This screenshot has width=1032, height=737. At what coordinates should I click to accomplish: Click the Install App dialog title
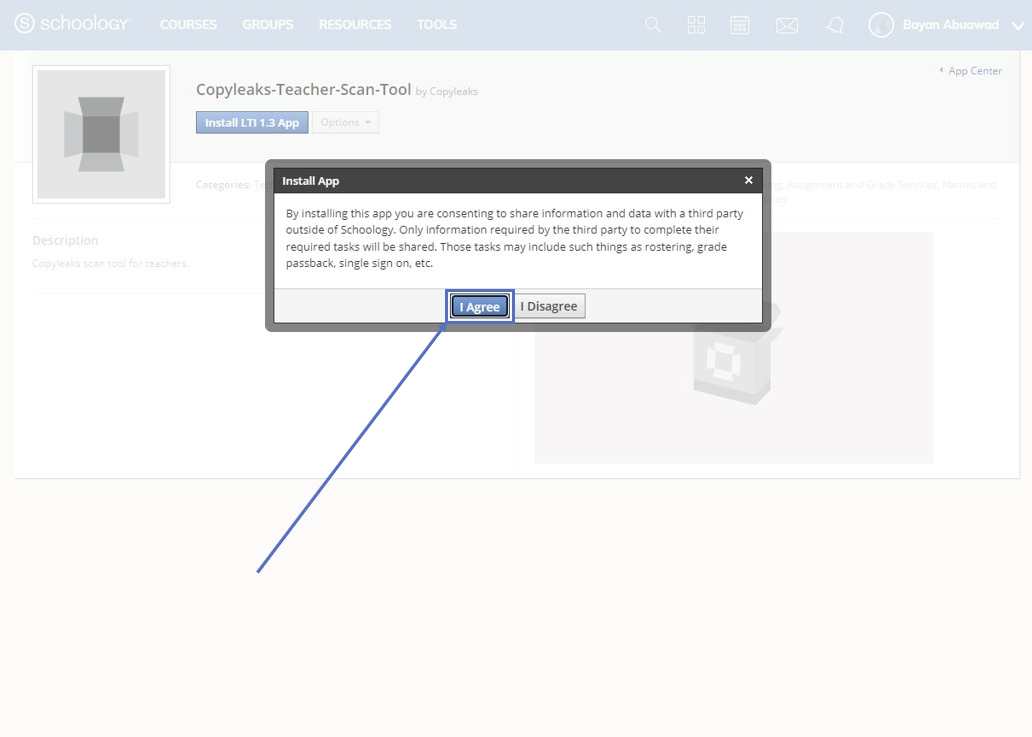coord(311,181)
